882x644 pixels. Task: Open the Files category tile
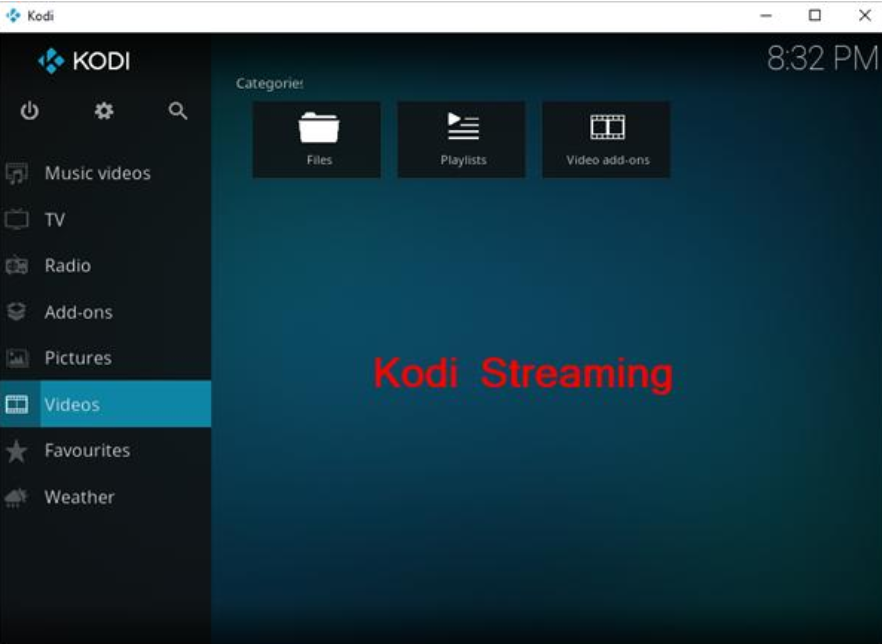tap(317, 140)
